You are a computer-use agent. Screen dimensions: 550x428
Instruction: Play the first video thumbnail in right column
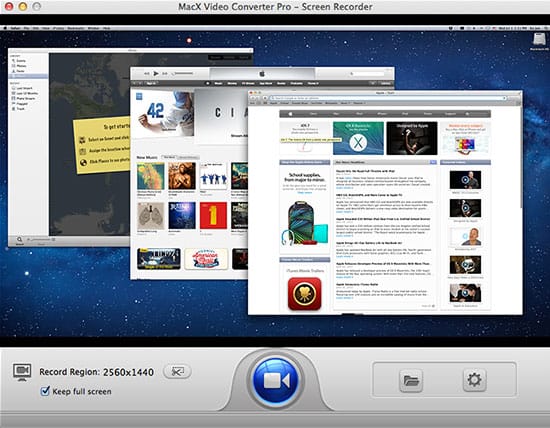pos(465,180)
